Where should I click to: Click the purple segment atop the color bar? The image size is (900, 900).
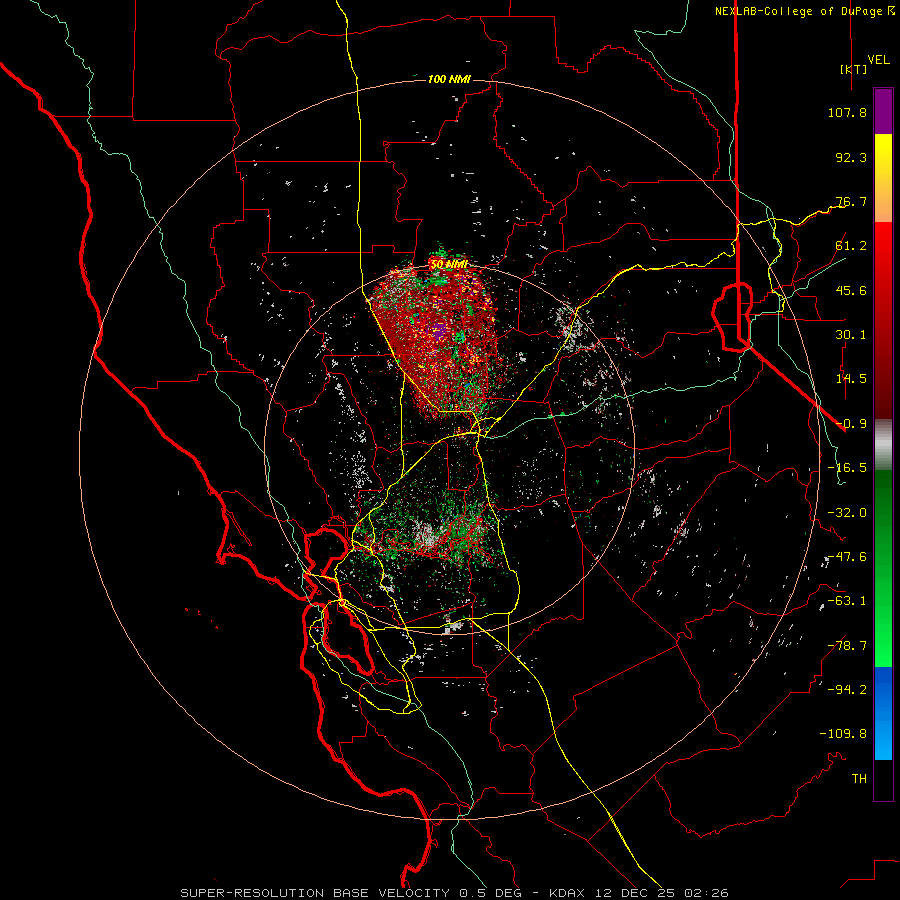pyautogui.click(x=883, y=112)
